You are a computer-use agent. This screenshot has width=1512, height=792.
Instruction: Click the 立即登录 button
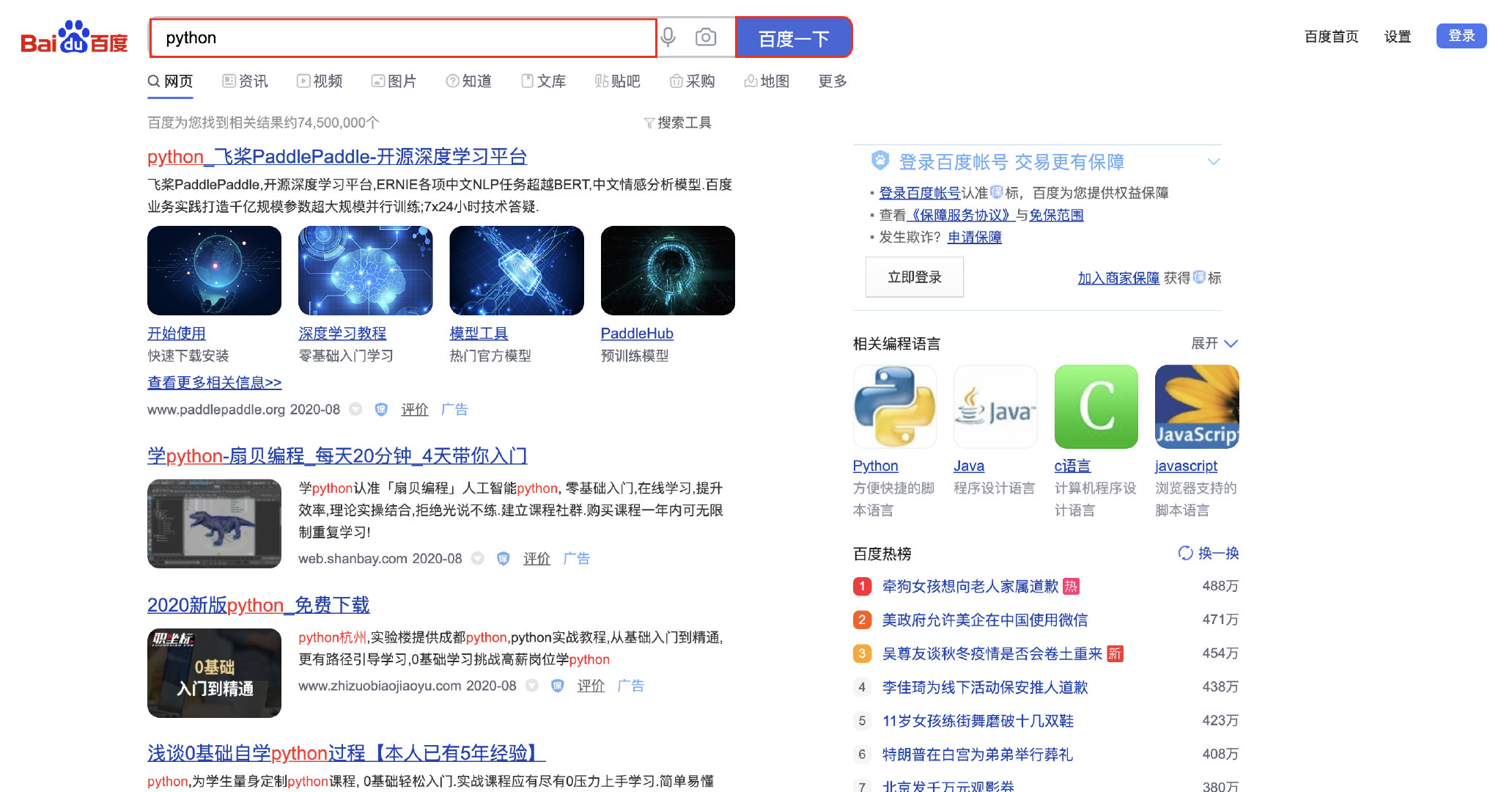coord(915,277)
